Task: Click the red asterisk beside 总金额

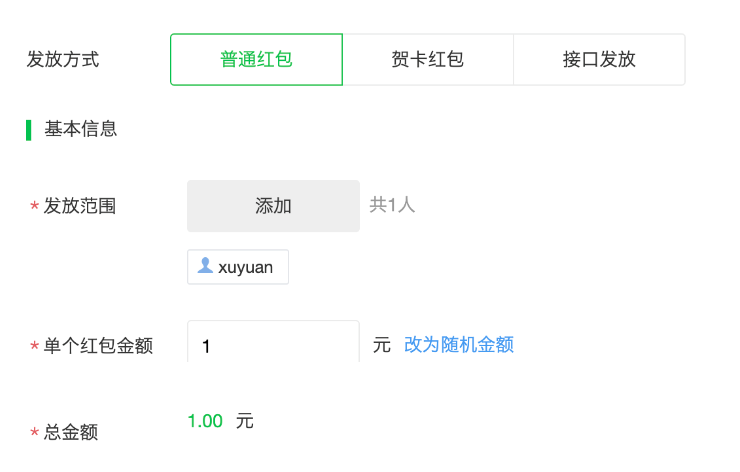Action: 34,432
